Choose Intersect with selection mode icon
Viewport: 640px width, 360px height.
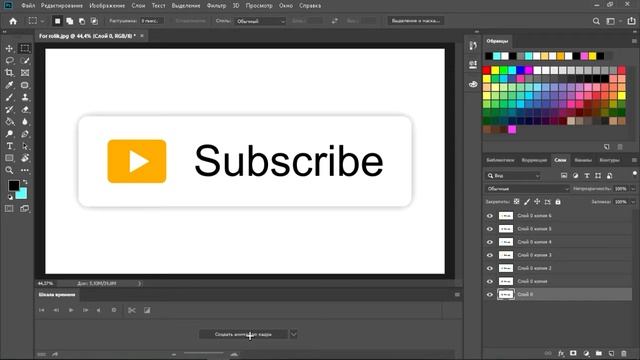pyautogui.click(x=94, y=21)
